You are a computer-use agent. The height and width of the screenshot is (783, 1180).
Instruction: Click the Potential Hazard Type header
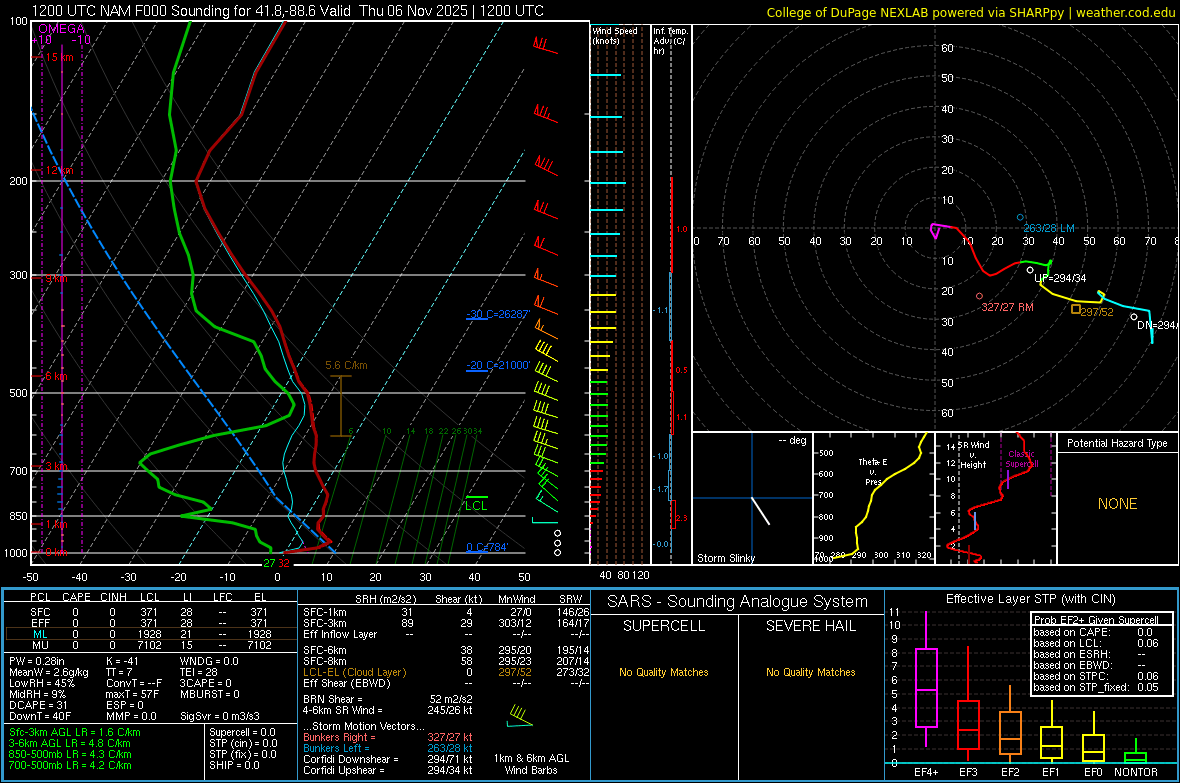1117,443
